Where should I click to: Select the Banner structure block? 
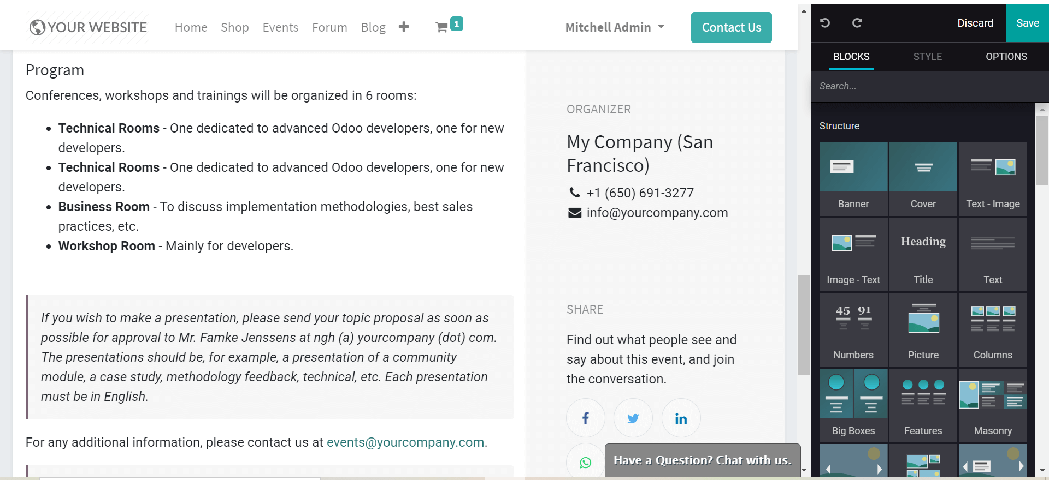(x=854, y=178)
